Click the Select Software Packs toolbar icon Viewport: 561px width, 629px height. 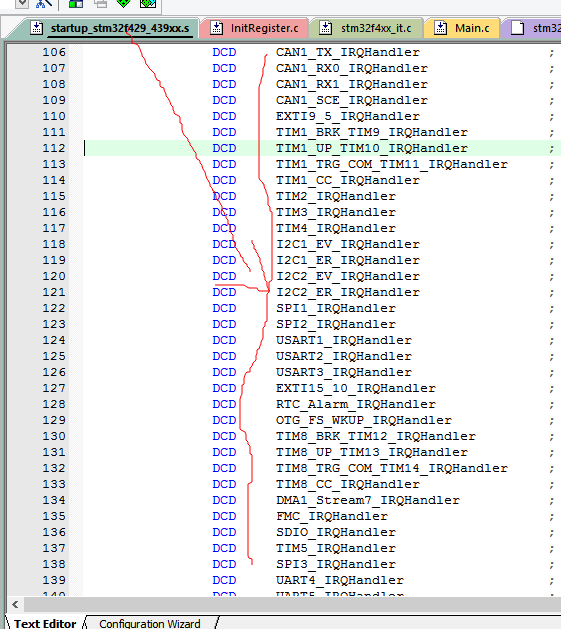click(148, 4)
